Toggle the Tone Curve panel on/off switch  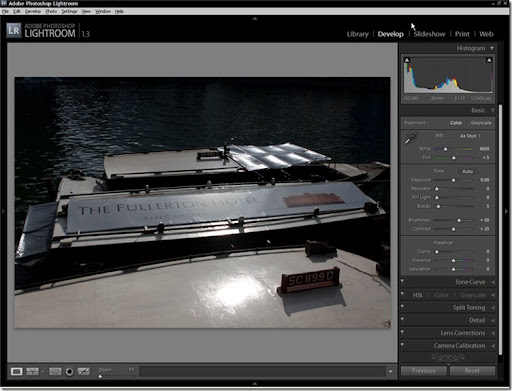click(x=402, y=281)
